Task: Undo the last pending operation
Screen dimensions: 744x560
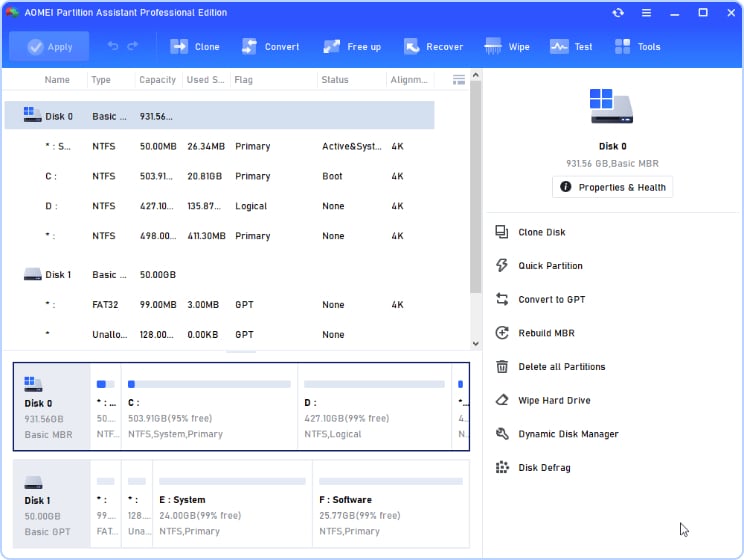Action: 113,46
